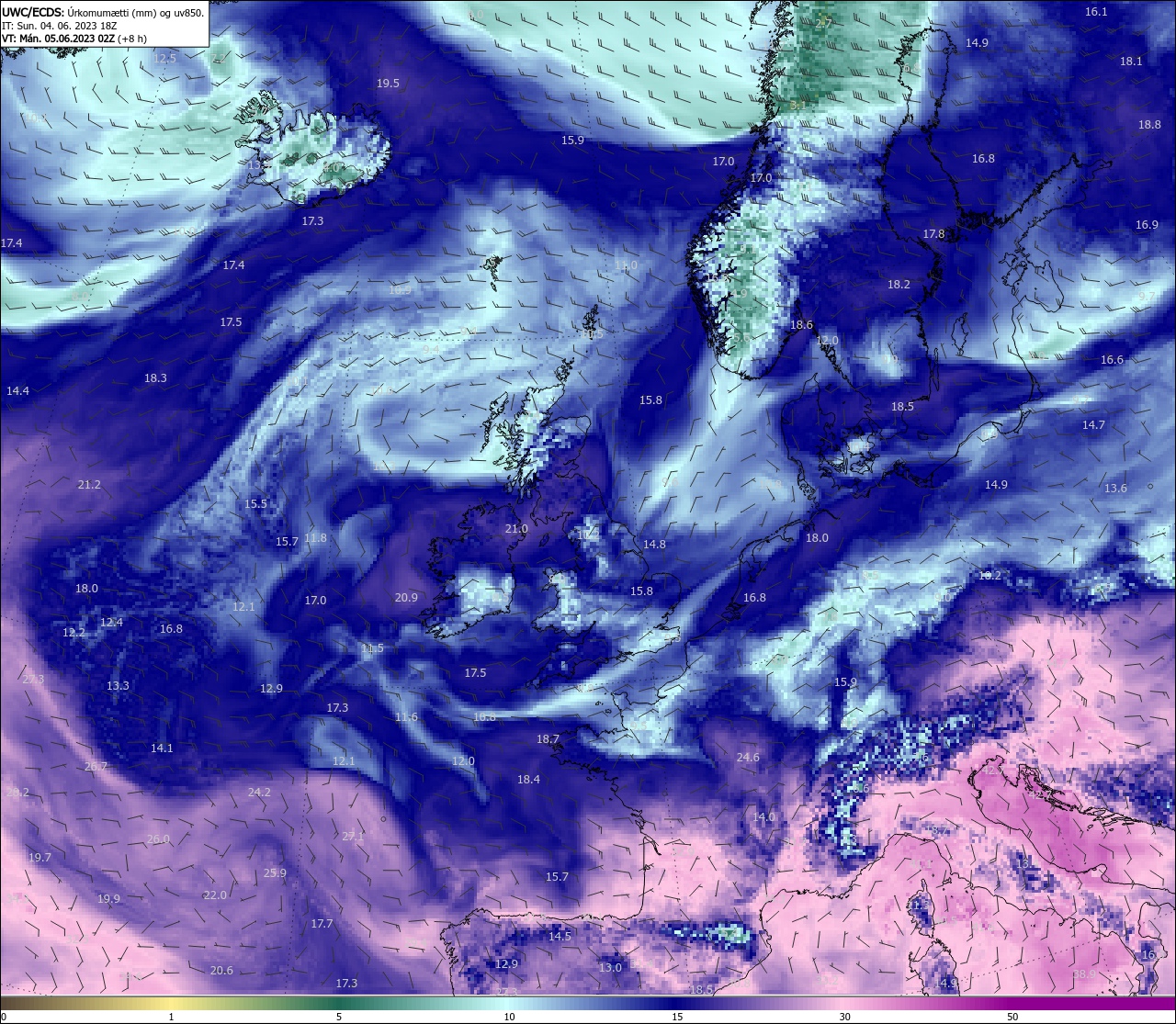Click the 17.8 value label over Sweden
This screenshot has width=1176, height=1024.
[x=933, y=234]
